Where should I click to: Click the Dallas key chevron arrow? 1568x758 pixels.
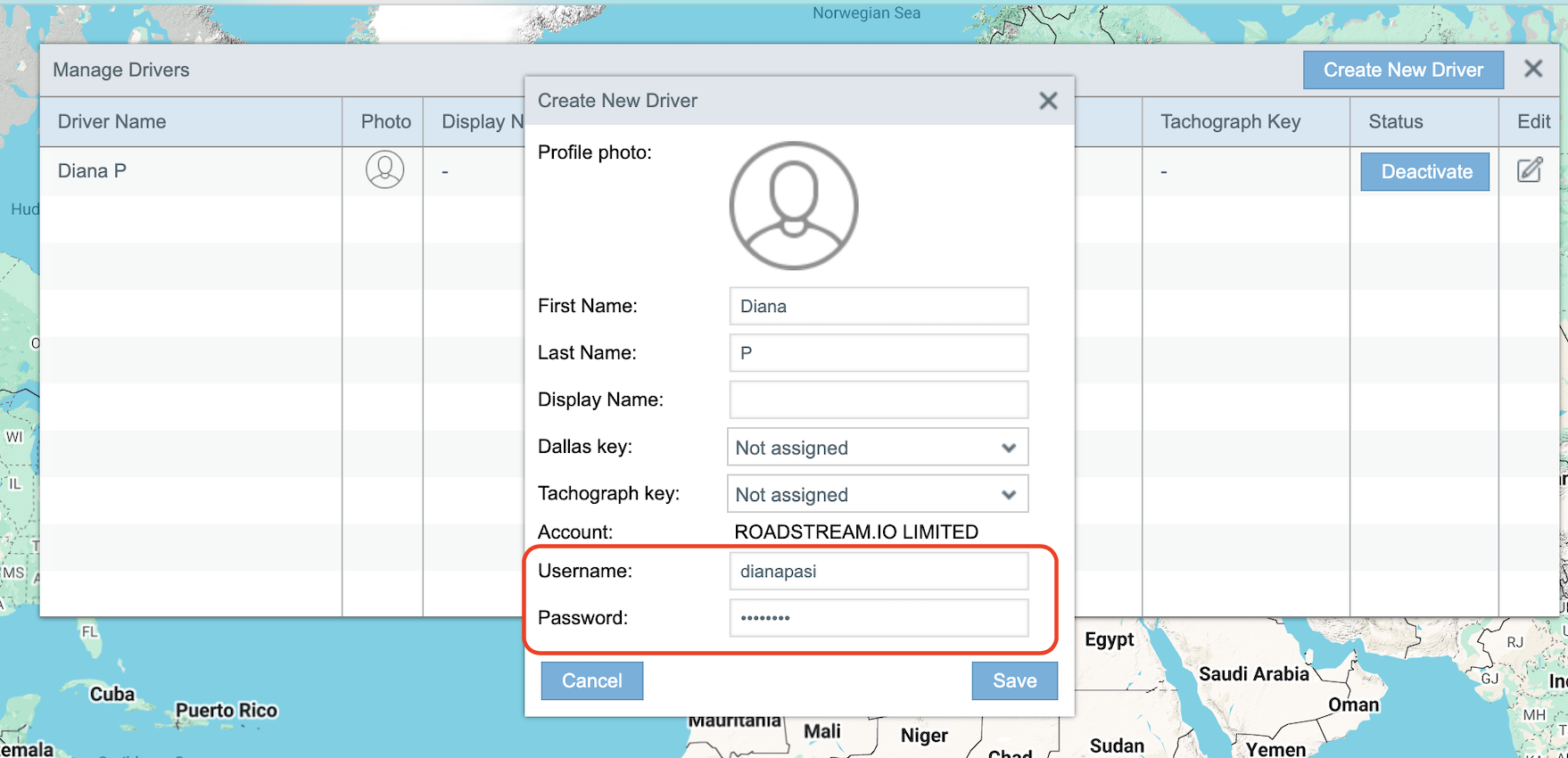pos(1009,448)
